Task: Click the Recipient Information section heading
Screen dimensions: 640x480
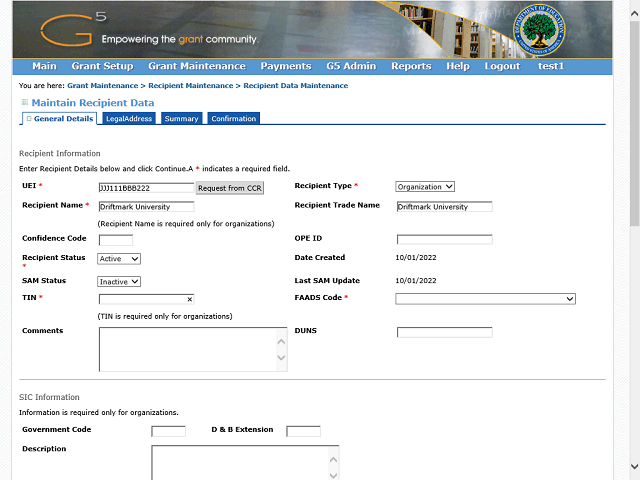Action: [60, 153]
